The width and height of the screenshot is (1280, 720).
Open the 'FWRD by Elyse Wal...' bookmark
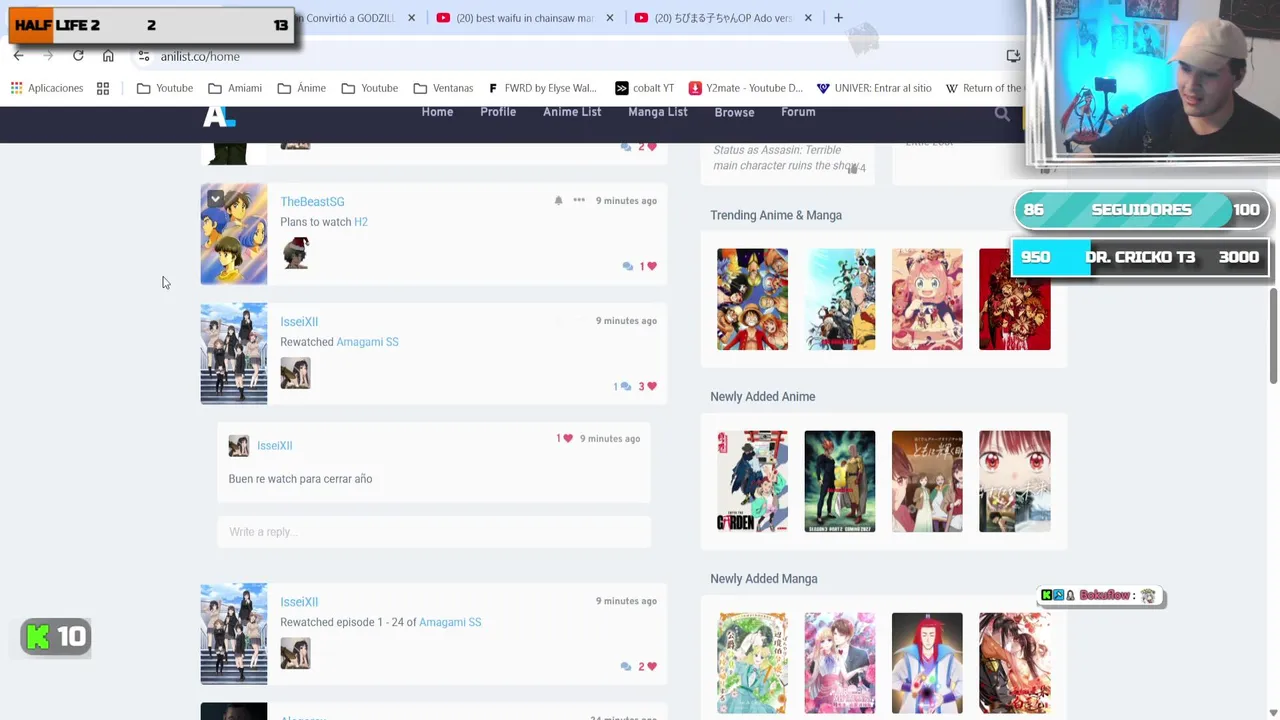[542, 88]
